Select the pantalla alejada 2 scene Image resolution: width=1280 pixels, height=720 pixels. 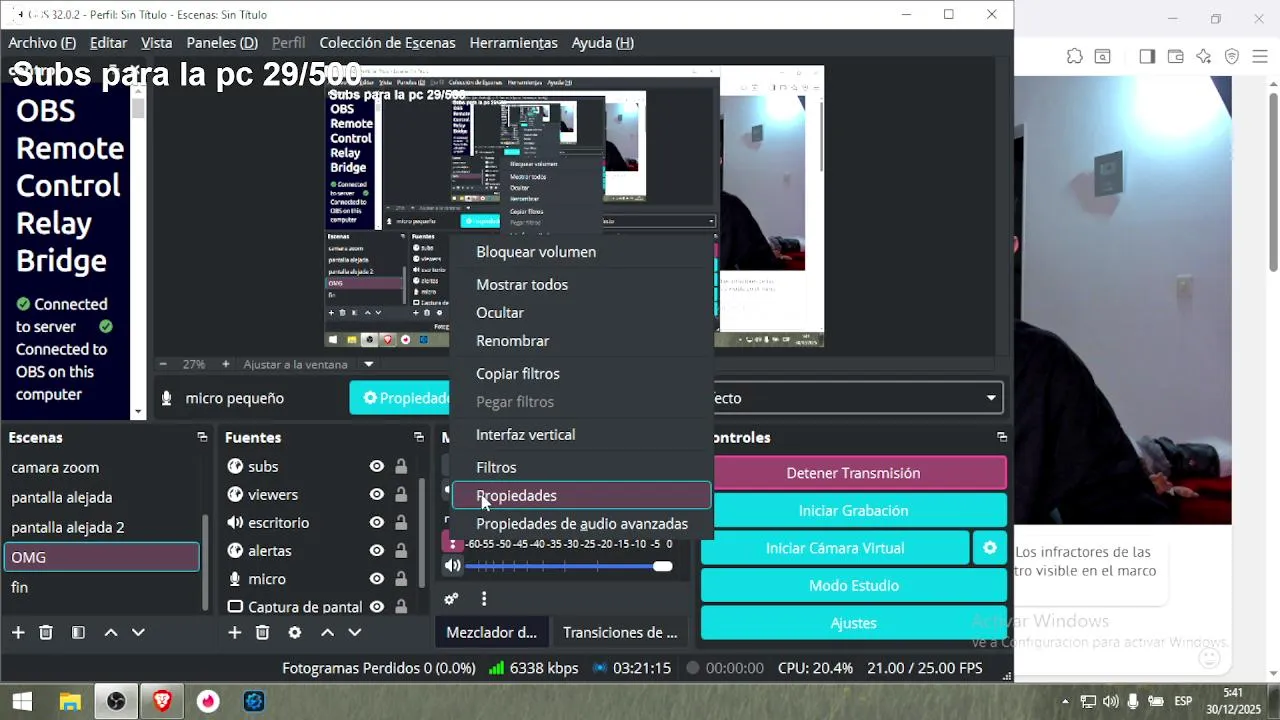pyautogui.click(x=101, y=527)
